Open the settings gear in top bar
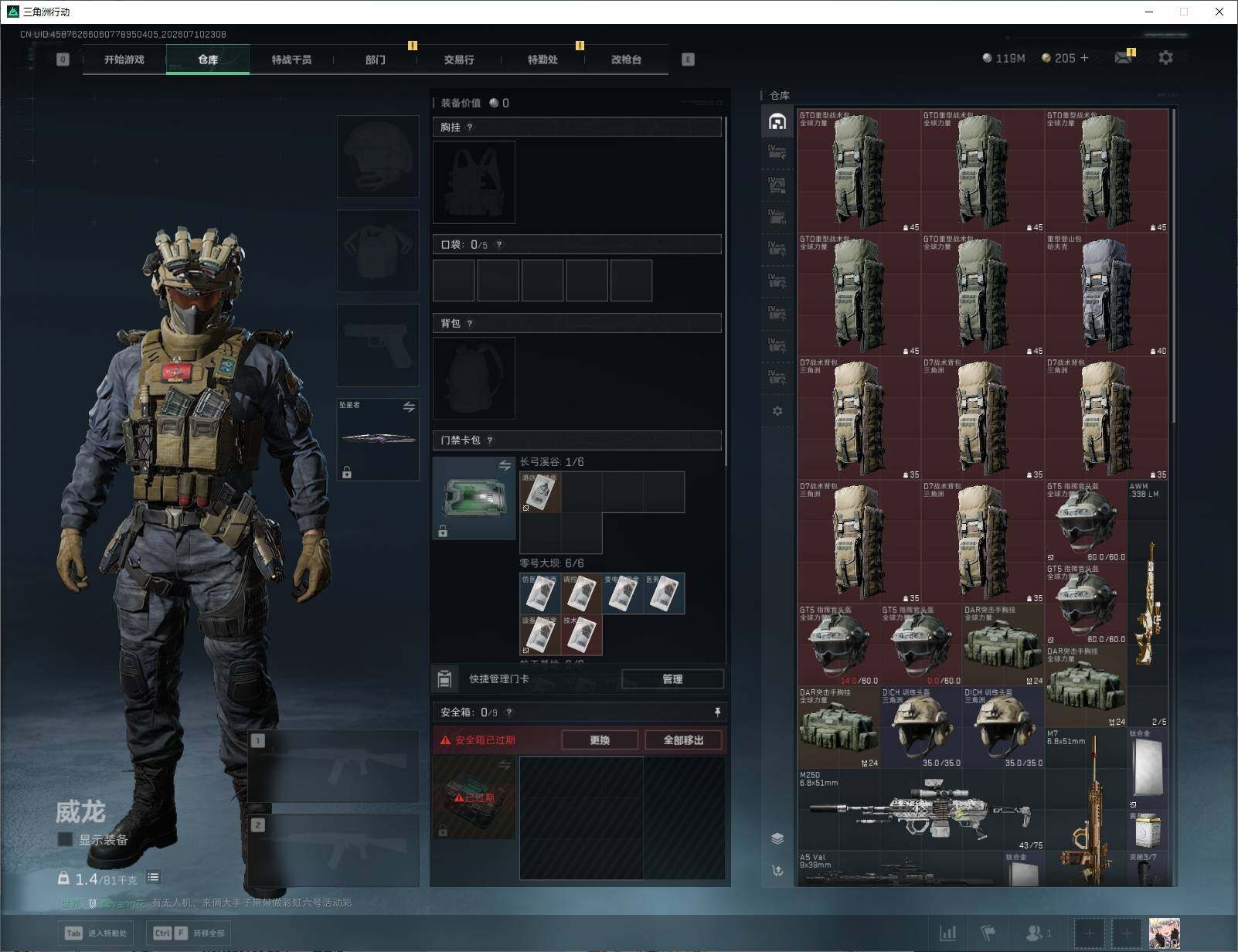Screen dimensions: 1238x952 [1165, 58]
